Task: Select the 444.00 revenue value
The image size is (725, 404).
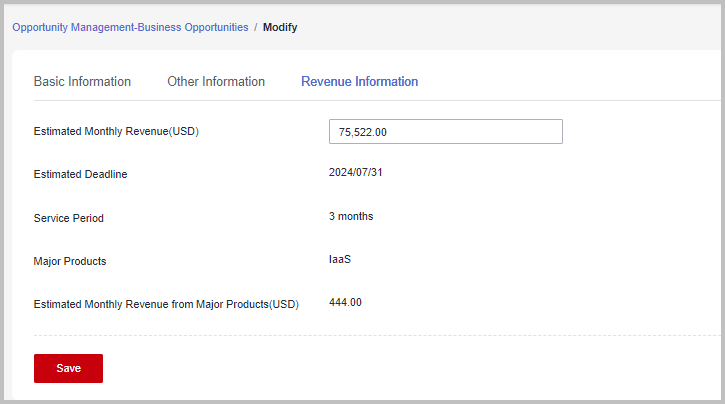Action: click(x=345, y=302)
